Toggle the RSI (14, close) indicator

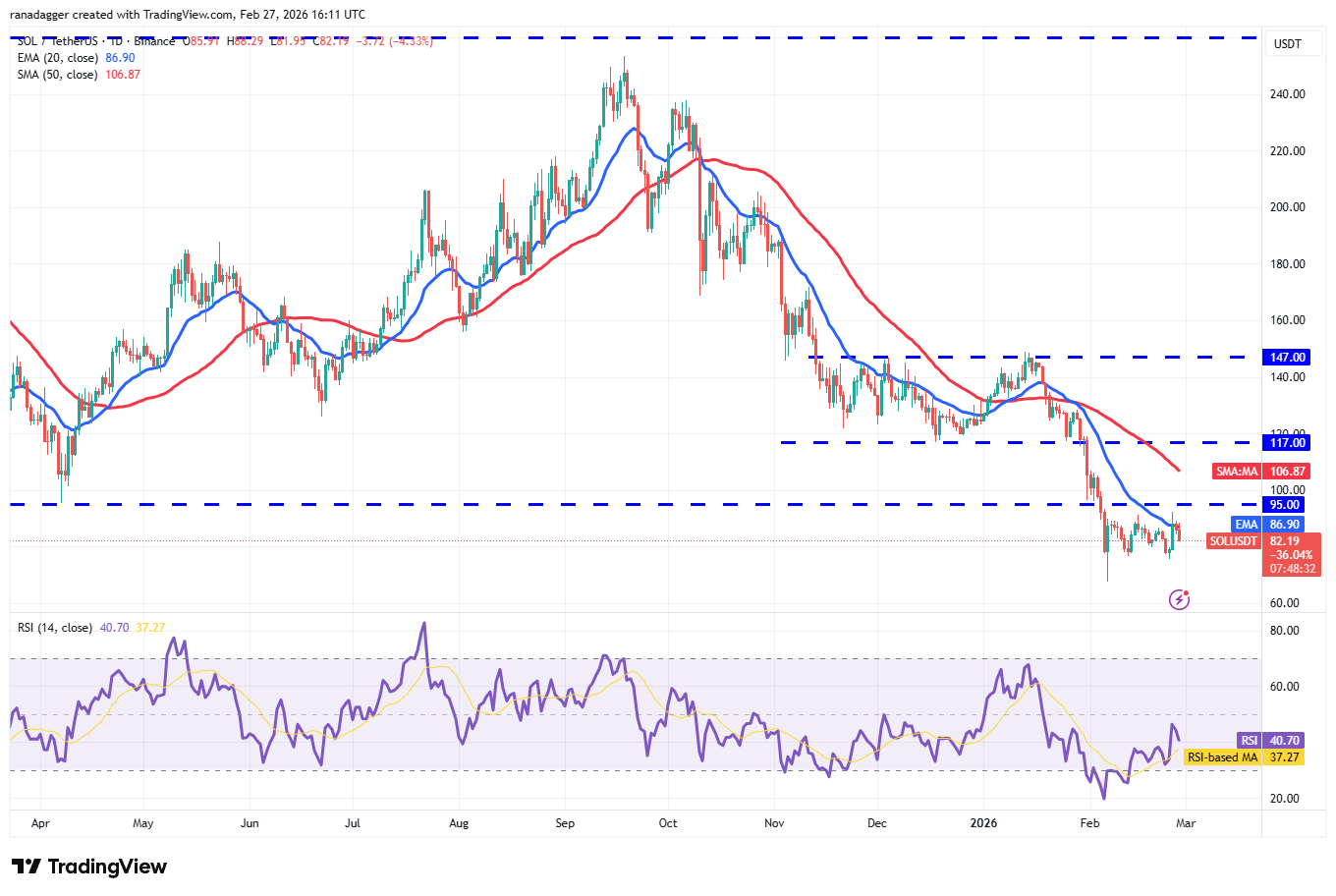[x=54, y=626]
